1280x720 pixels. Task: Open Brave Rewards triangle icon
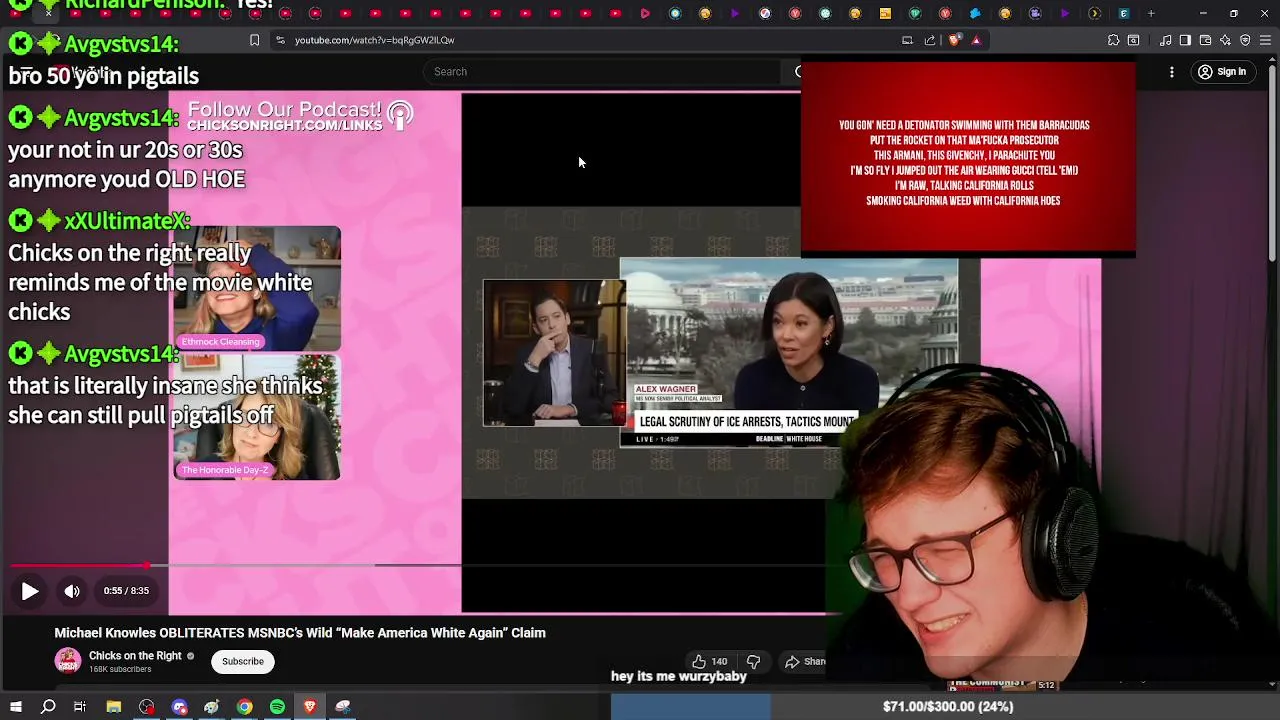[976, 40]
